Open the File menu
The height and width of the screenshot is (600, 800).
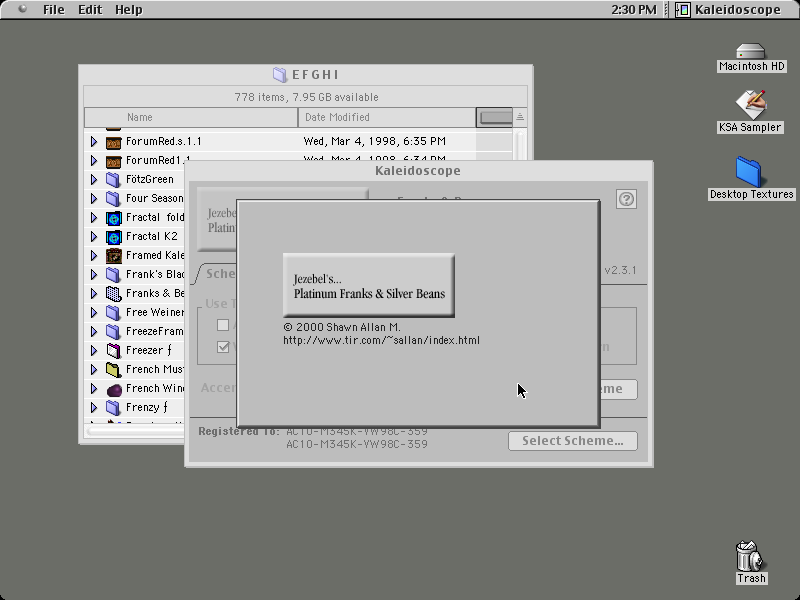pyautogui.click(x=54, y=9)
